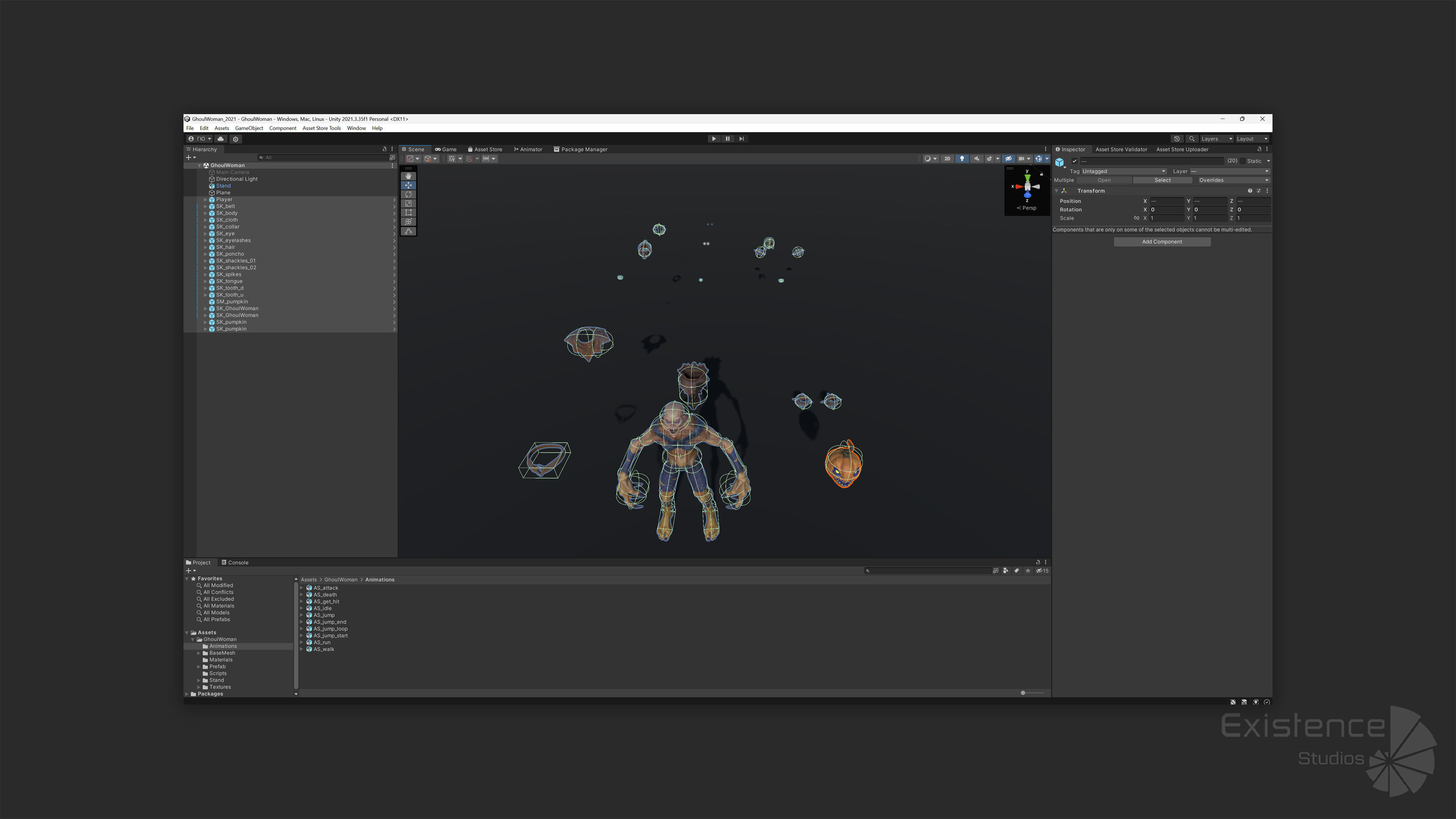Click the Add Component button
Viewport: 1456px width, 819px height.
1161,242
